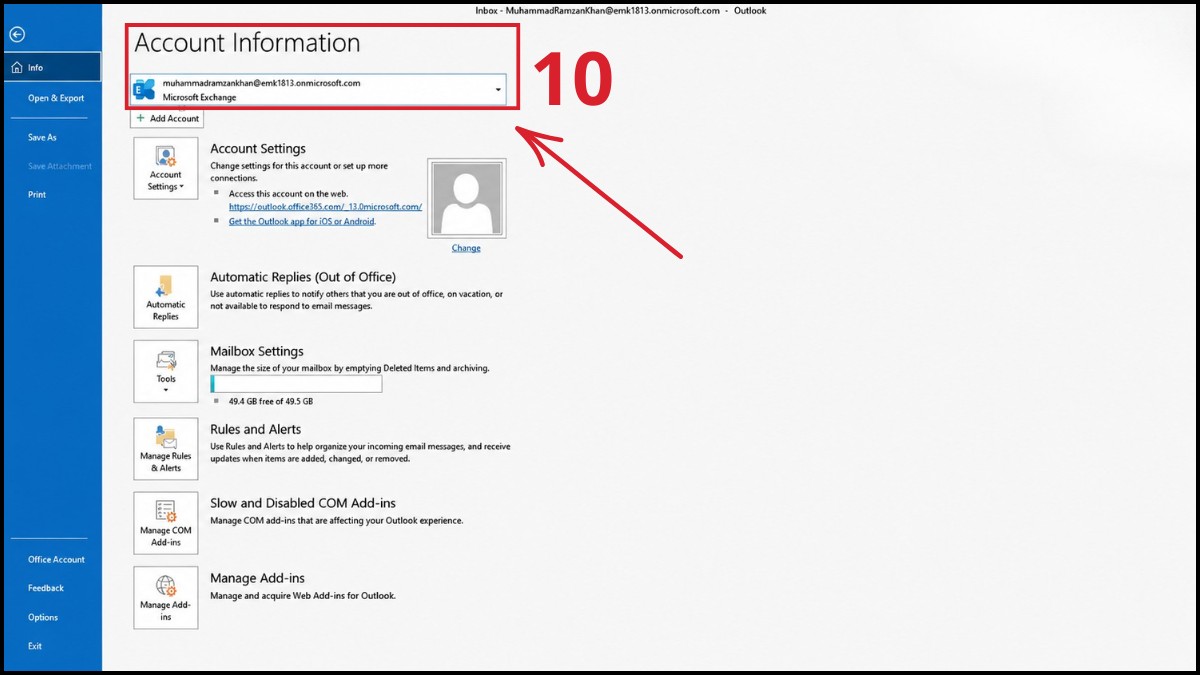Click the Microsoft Exchange account icon
This screenshot has height=675, width=1200.
(x=145, y=90)
